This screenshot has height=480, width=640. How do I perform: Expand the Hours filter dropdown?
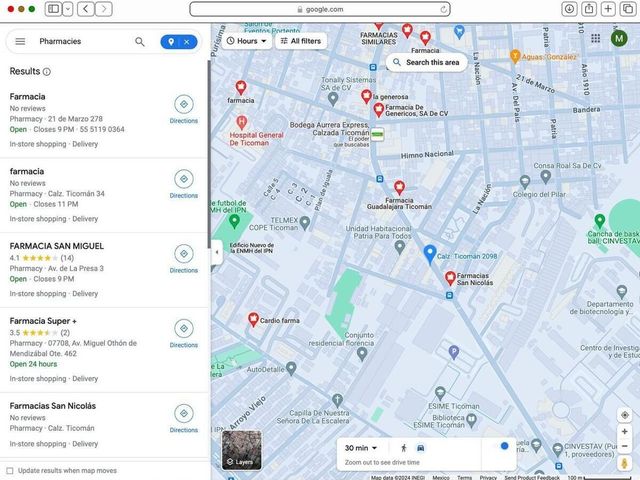pos(247,41)
